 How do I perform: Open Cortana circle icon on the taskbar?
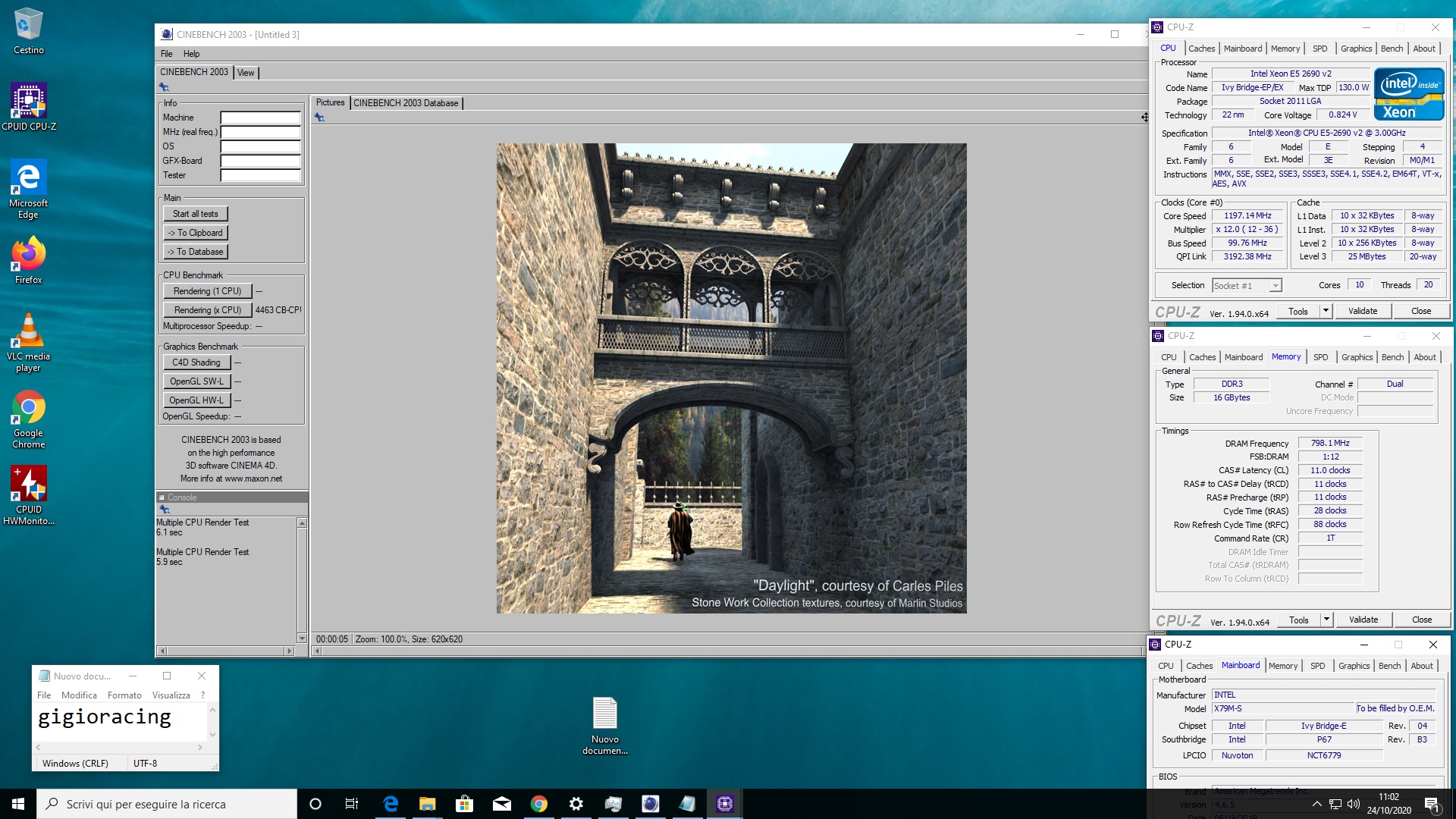coord(315,804)
